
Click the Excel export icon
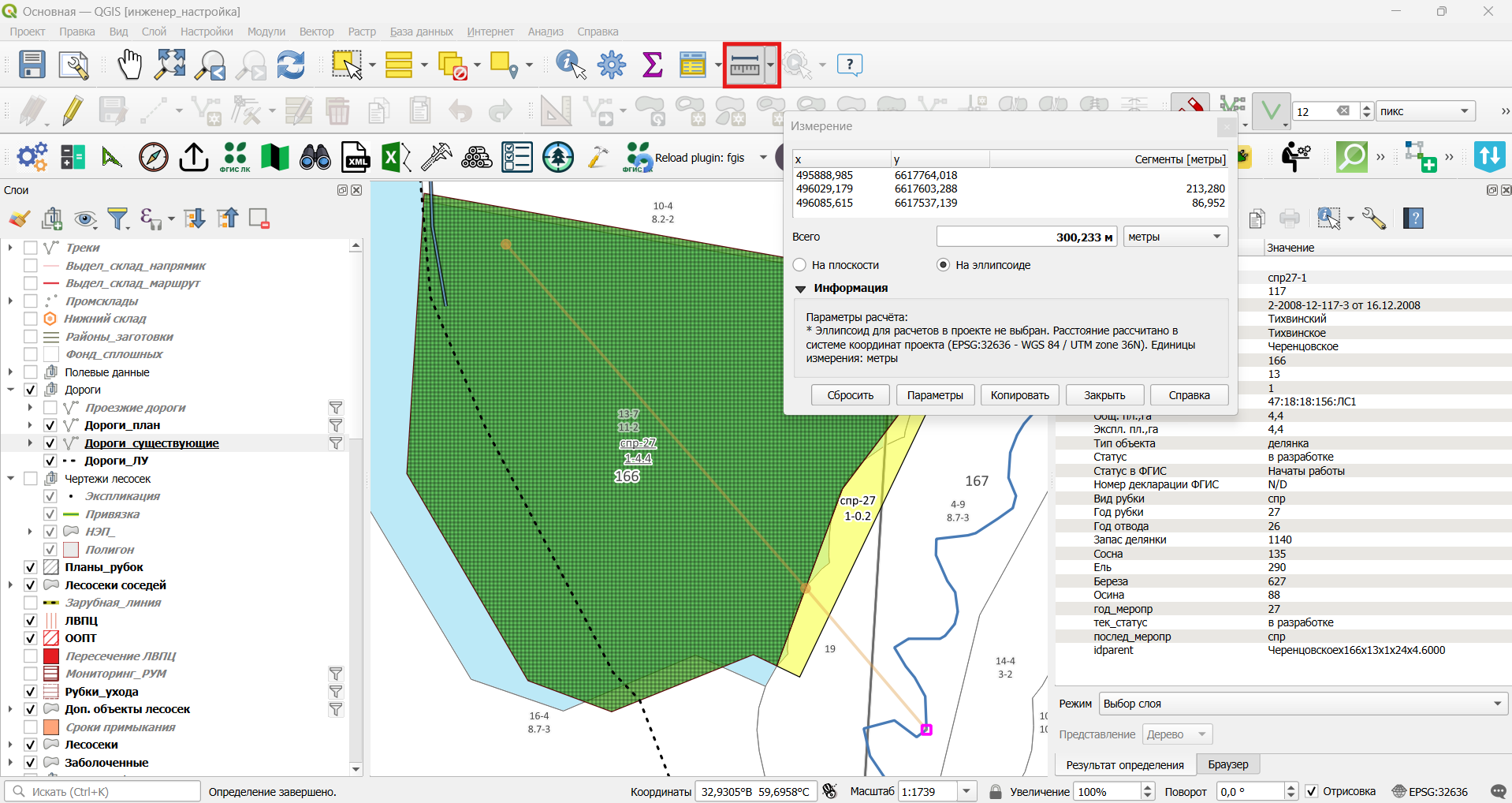[397, 157]
